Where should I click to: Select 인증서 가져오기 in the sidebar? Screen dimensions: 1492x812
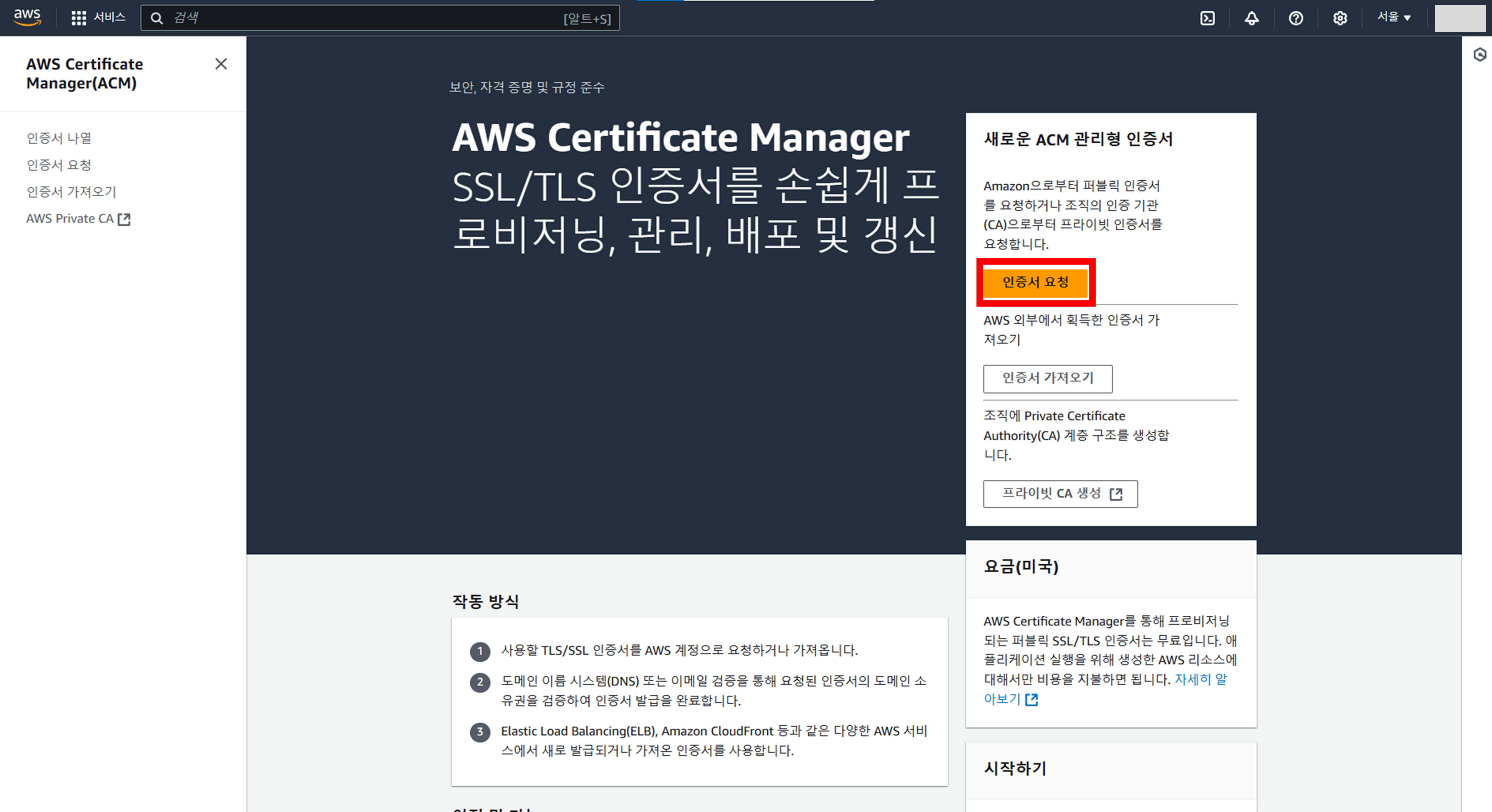point(71,191)
